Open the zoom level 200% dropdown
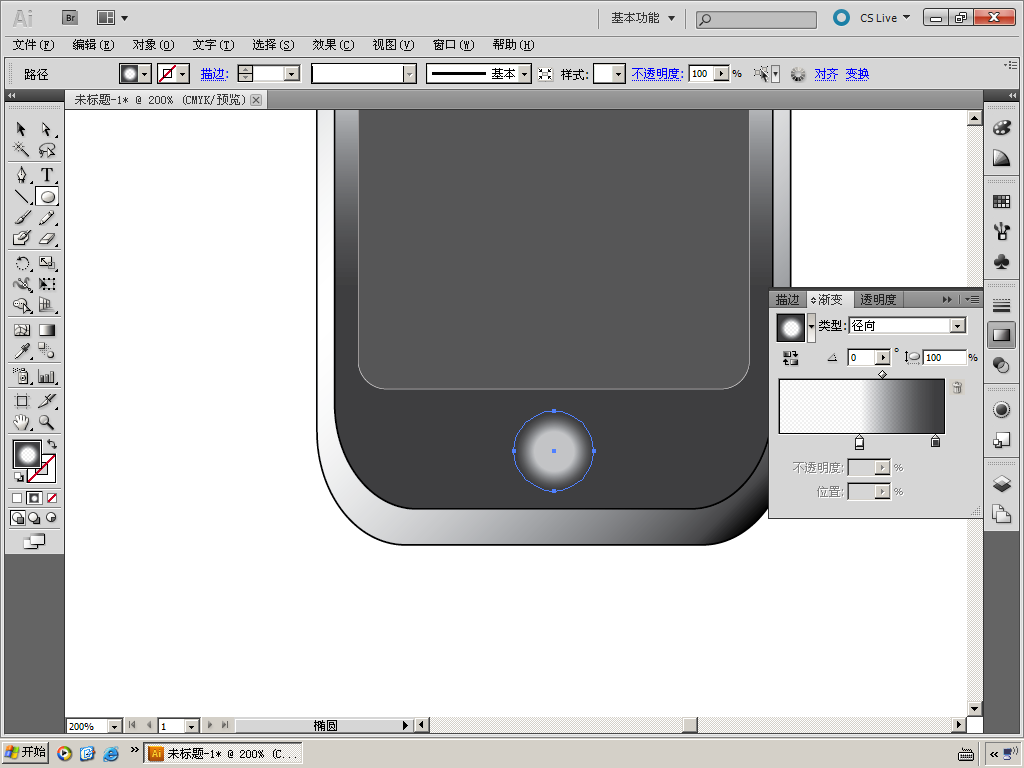The height and width of the screenshot is (768, 1024). (x=114, y=726)
